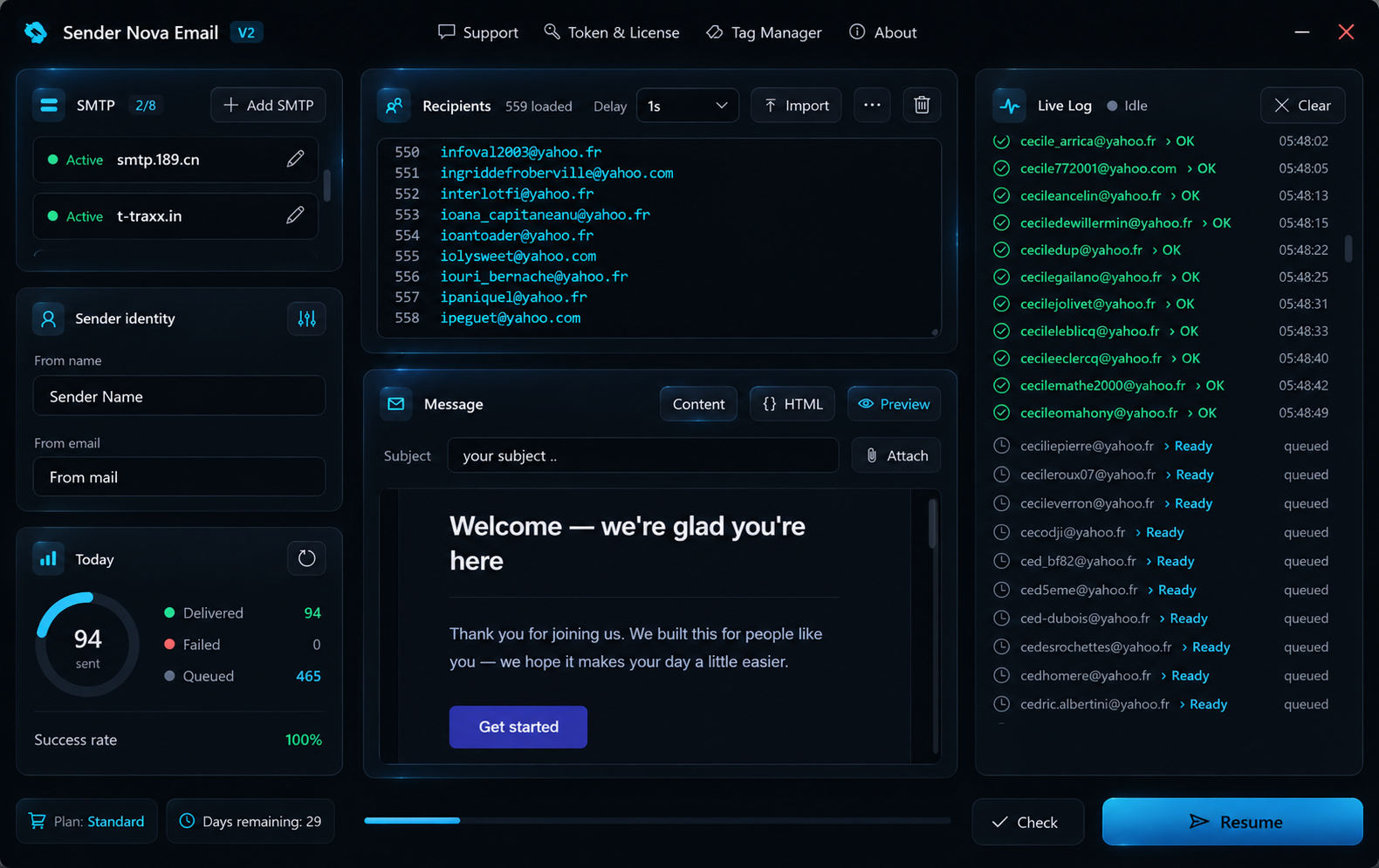Click timestamp 05:48:33

pyautogui.click(x=1303, y=331)
